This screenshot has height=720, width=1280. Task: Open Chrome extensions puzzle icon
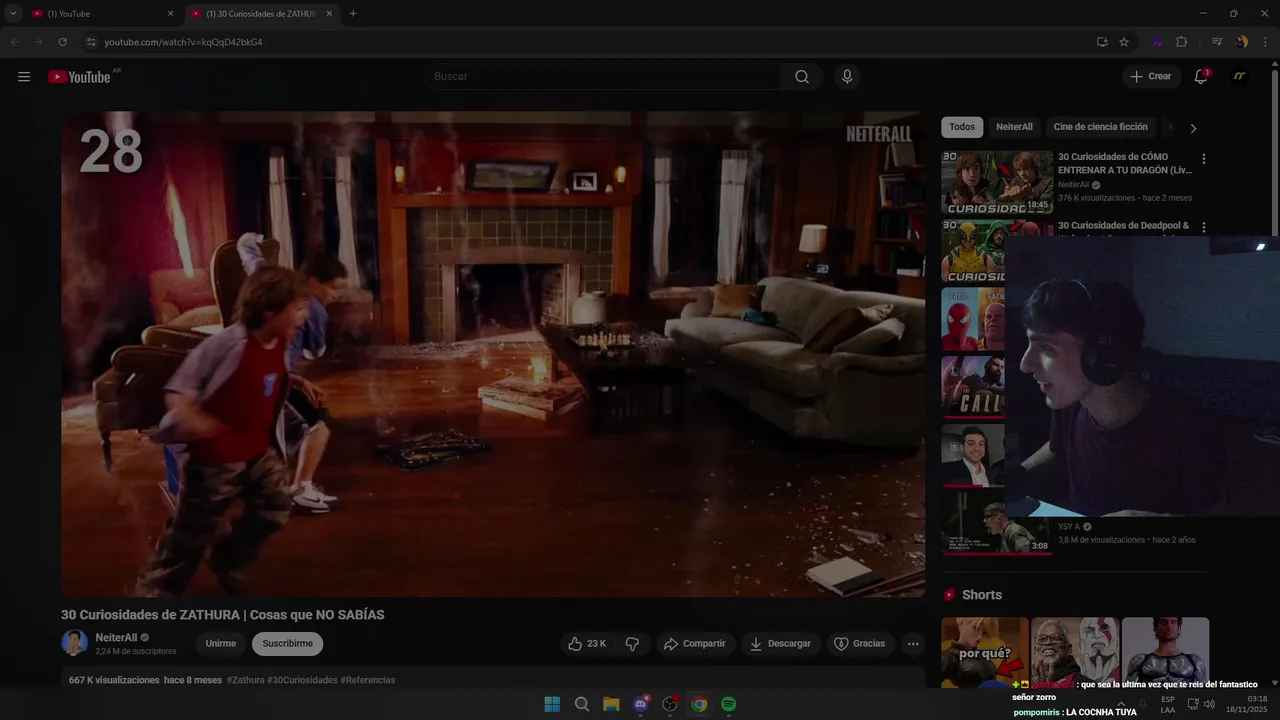point(1181,42)
